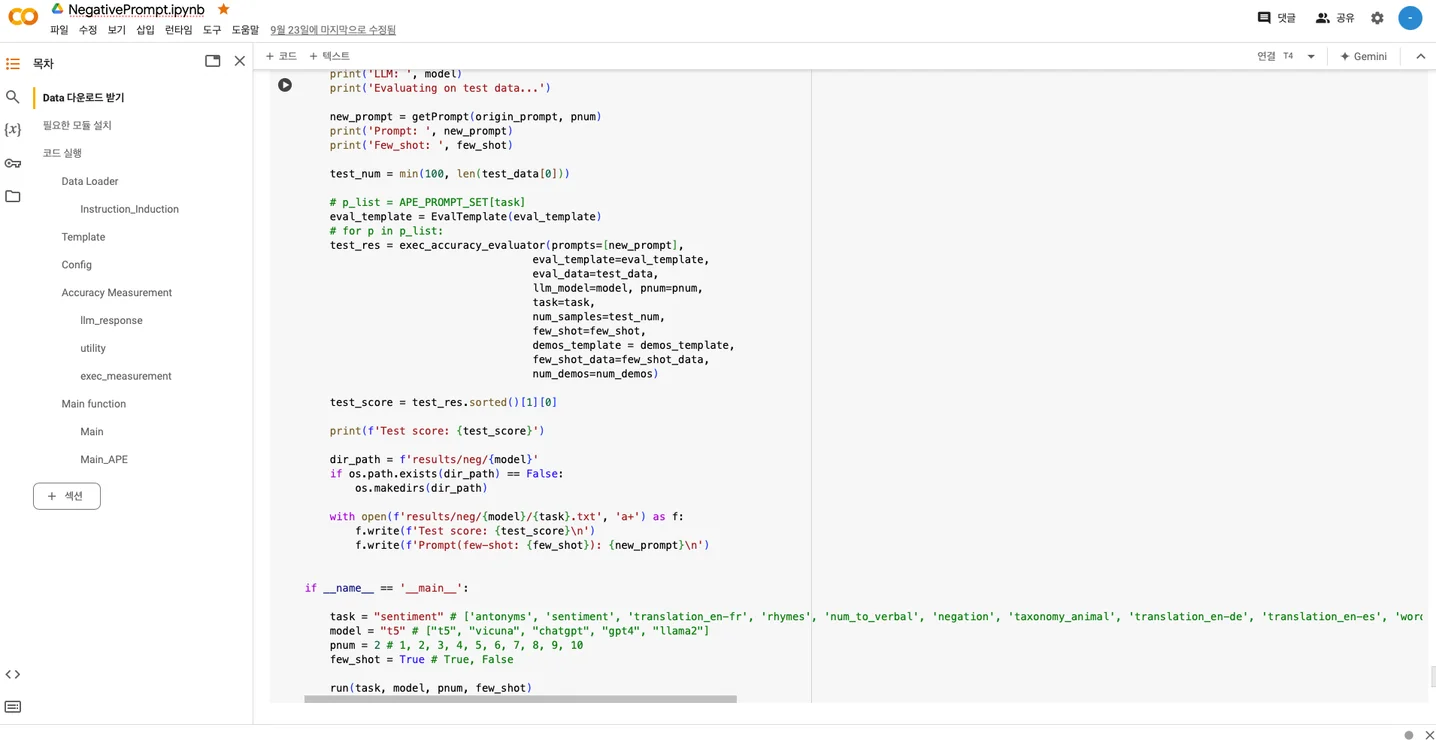
Task: Open code snippets panel icon
Action: click(13, 674)
